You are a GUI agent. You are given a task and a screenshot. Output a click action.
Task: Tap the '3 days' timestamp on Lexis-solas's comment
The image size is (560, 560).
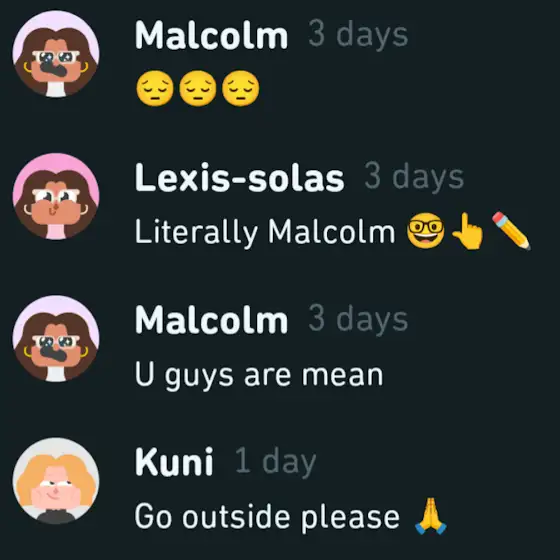tap(414, 176)
